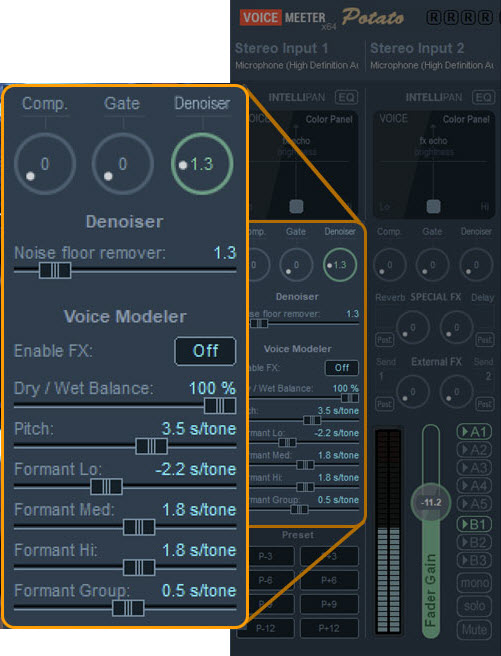Open the EQ for Stereo Input 2

click(483, 97)
